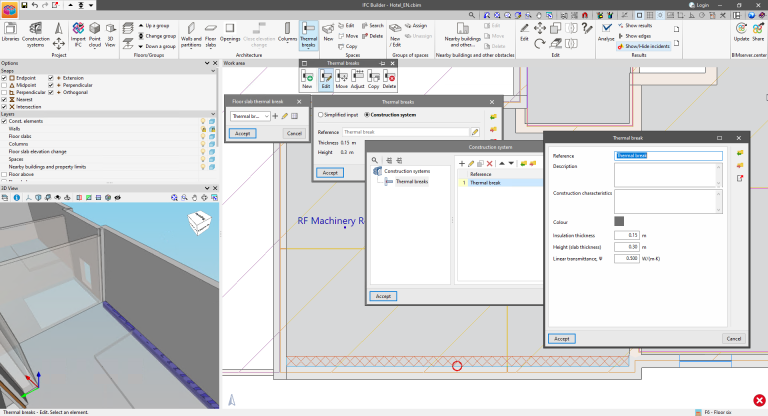Toggle the Endpoint snap checkbox

[x=4, y=77]
